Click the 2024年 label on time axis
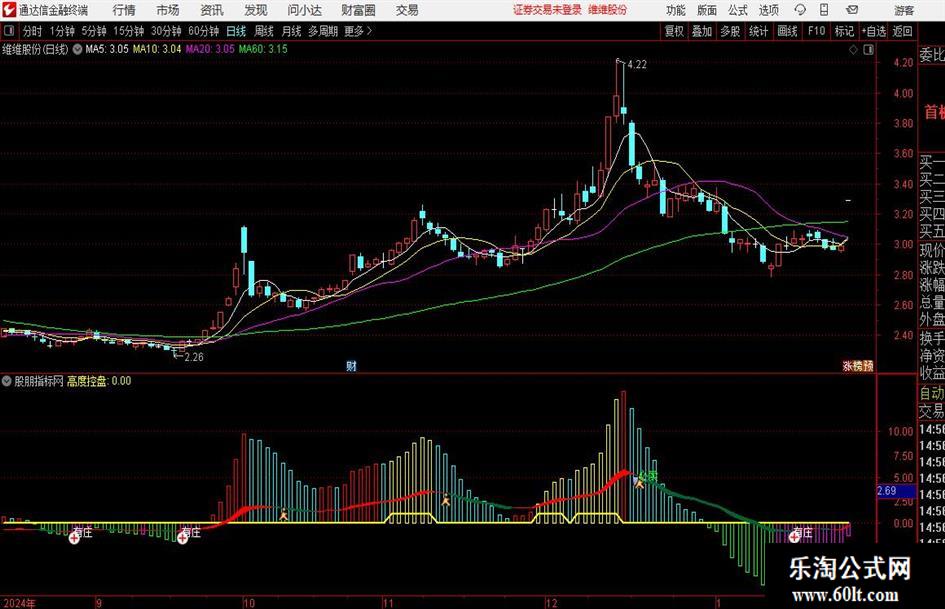This screenshot has width=945, height=609. pos(19,603)
